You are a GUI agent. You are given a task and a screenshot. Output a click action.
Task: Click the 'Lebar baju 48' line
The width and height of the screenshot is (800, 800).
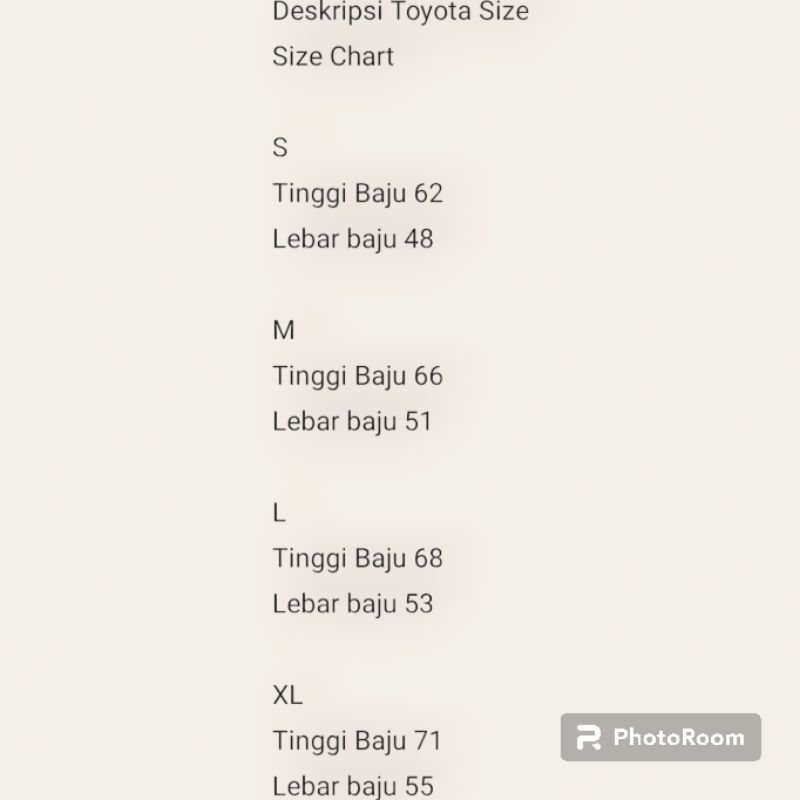pos(352,239)
